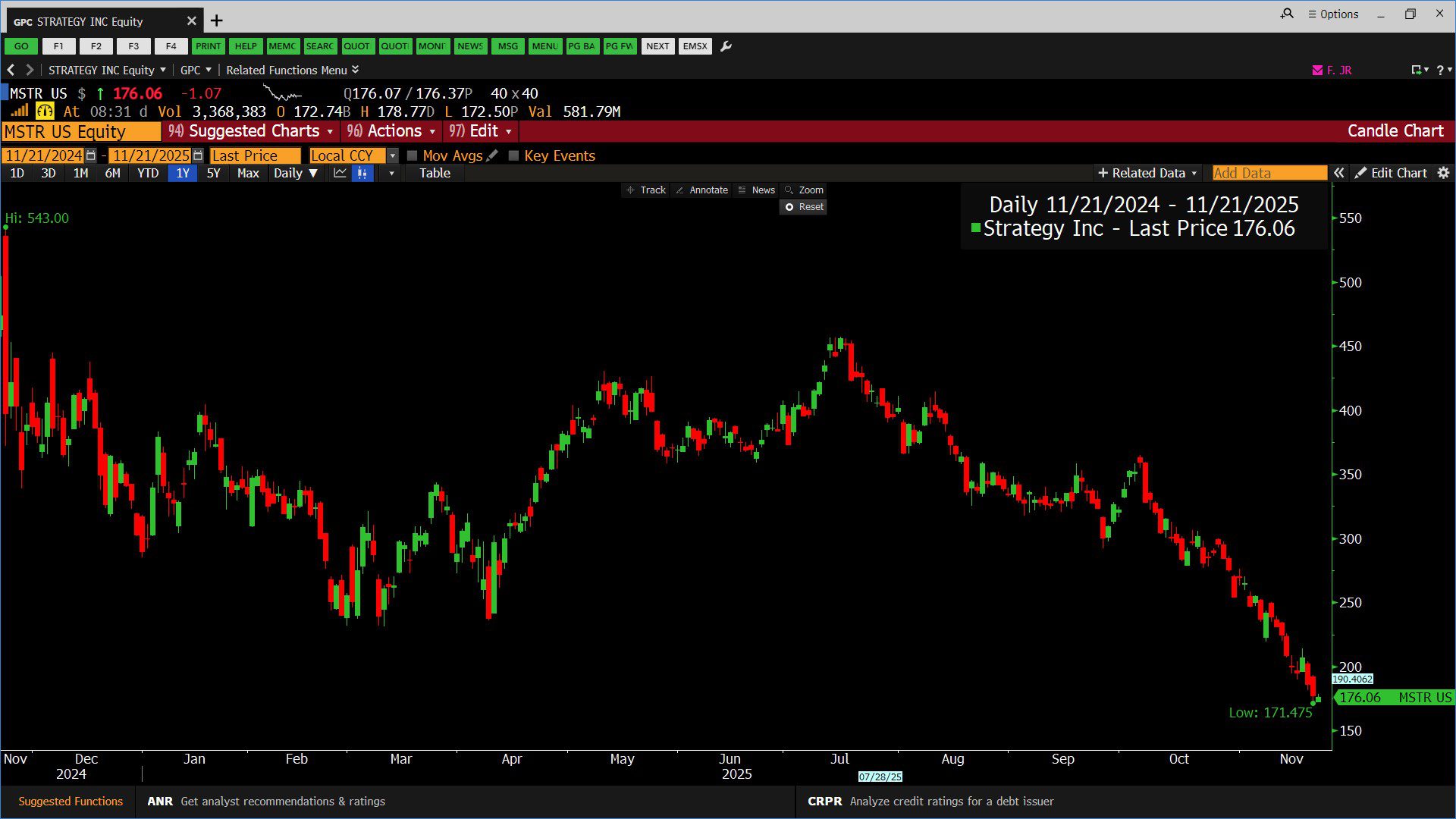
Task: Expand the Related Data dropdown
Action: (1147, 173)
